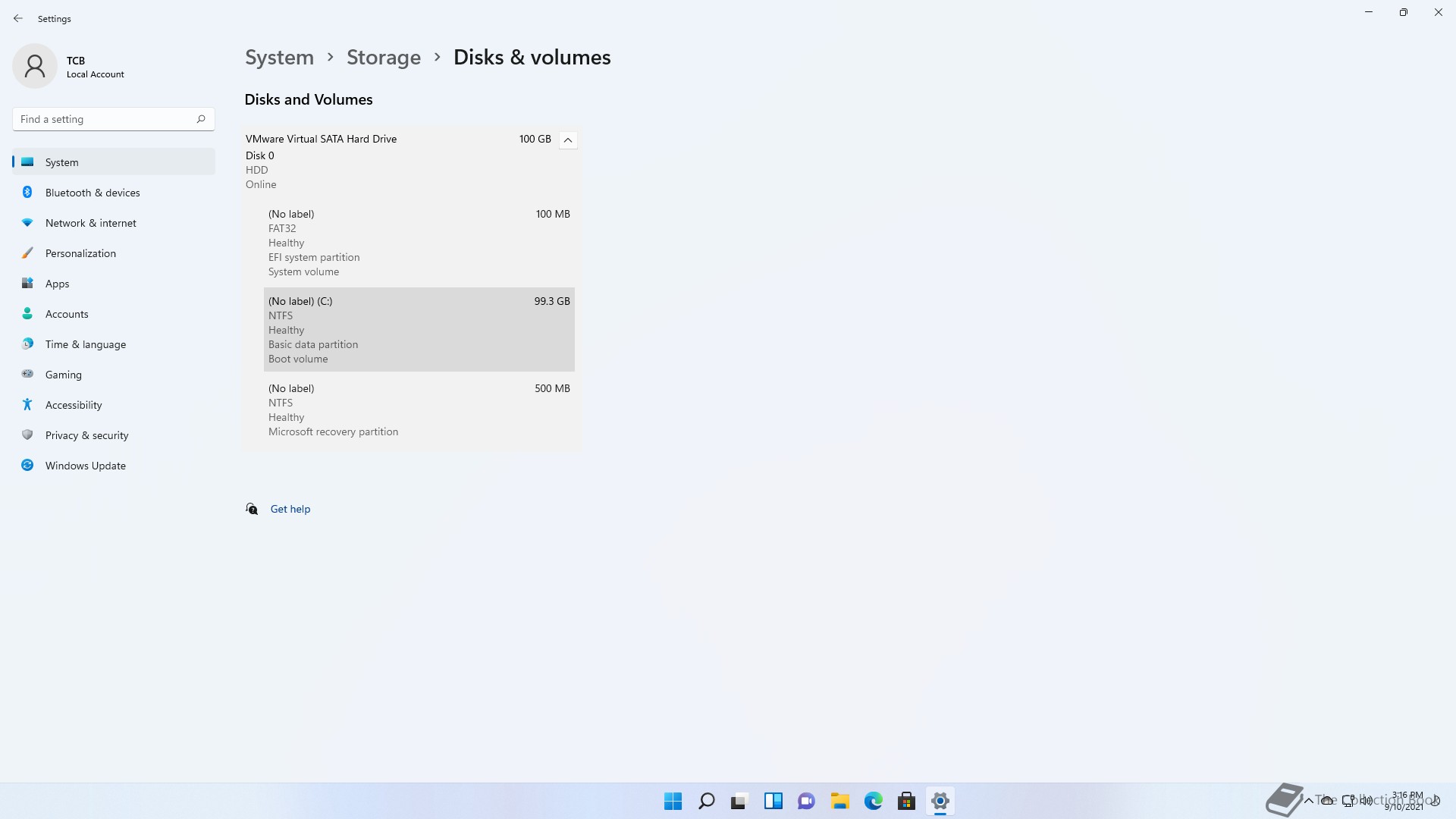
Task: Open Task View on taskbar
Action: (739, 801)
